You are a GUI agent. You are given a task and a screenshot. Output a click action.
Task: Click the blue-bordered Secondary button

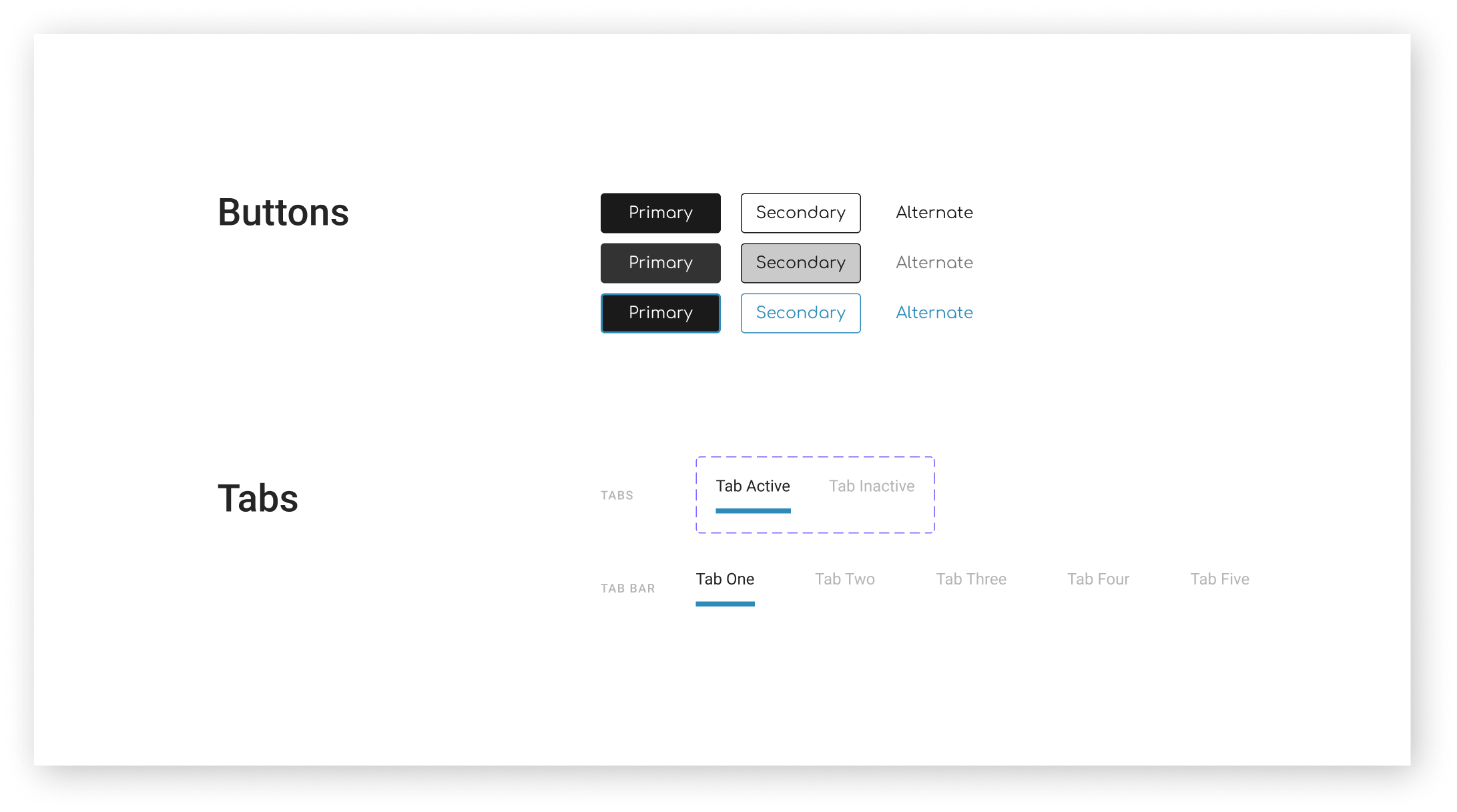[x=800, y=313]
